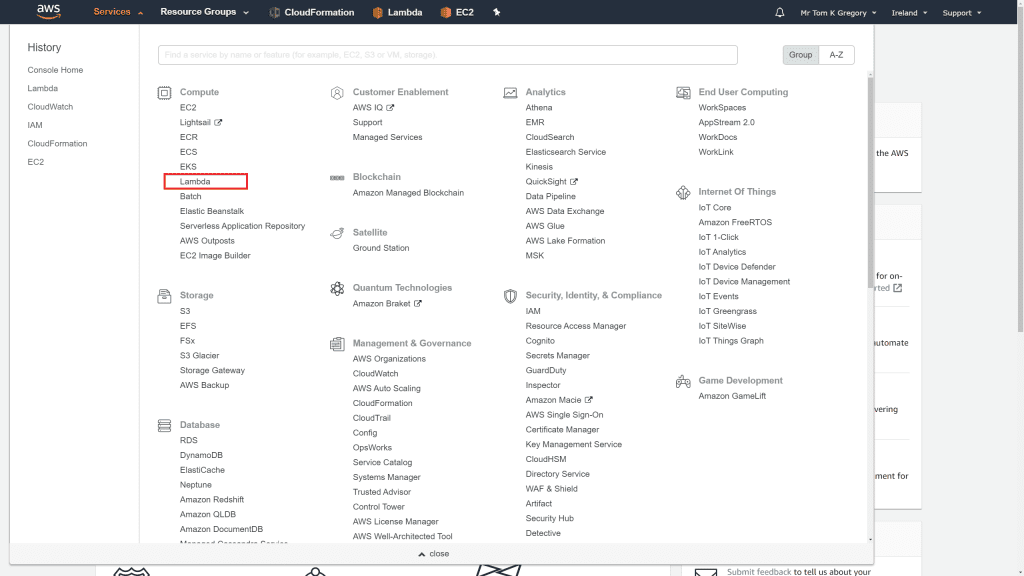1024x576 pixels.
Task: Click the CloudFormation shortcut icon in navbar
Action: pos(275,12)
